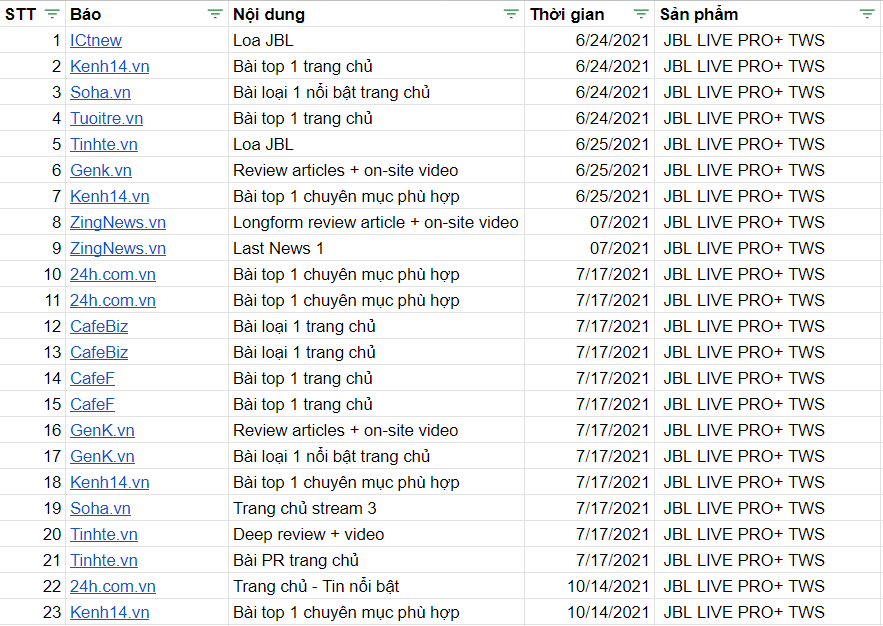Open the Soha.vn link in row 19
This screenshot has width=883, height=626.
click(x=100, y=508)
